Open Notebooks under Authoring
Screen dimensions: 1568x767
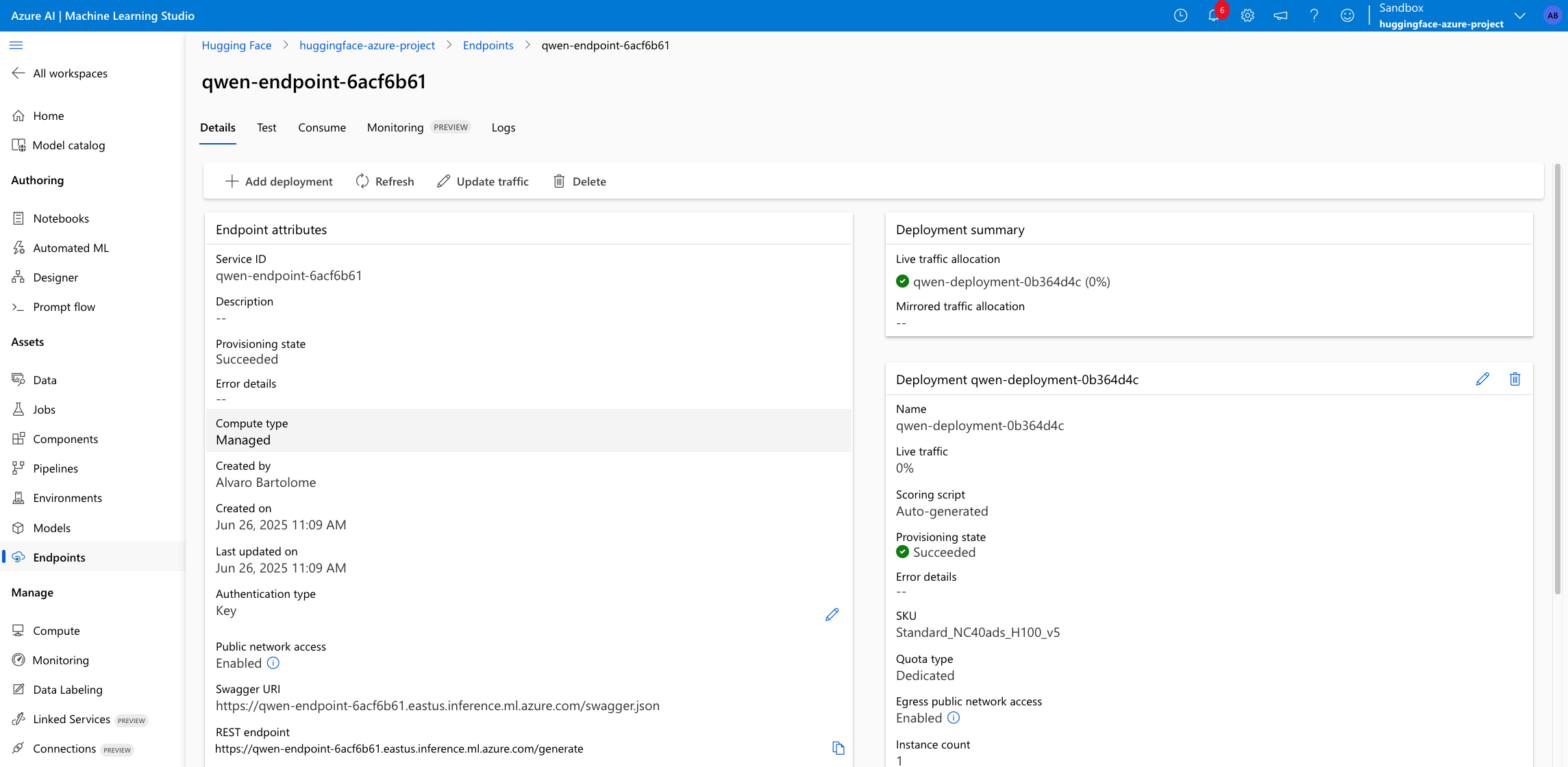point(61,218)
